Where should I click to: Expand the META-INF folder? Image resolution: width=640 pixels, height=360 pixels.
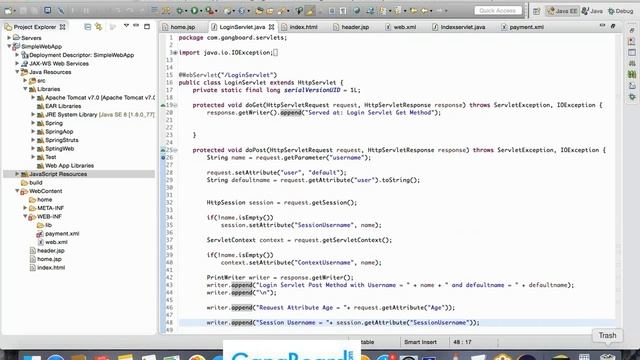tap(25, 208)
